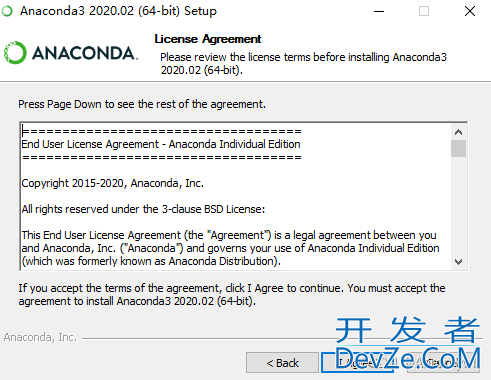Close the Anaconda3 Setup window
The width and height of the screenshot is (491, 380).
tap(470, 11)
